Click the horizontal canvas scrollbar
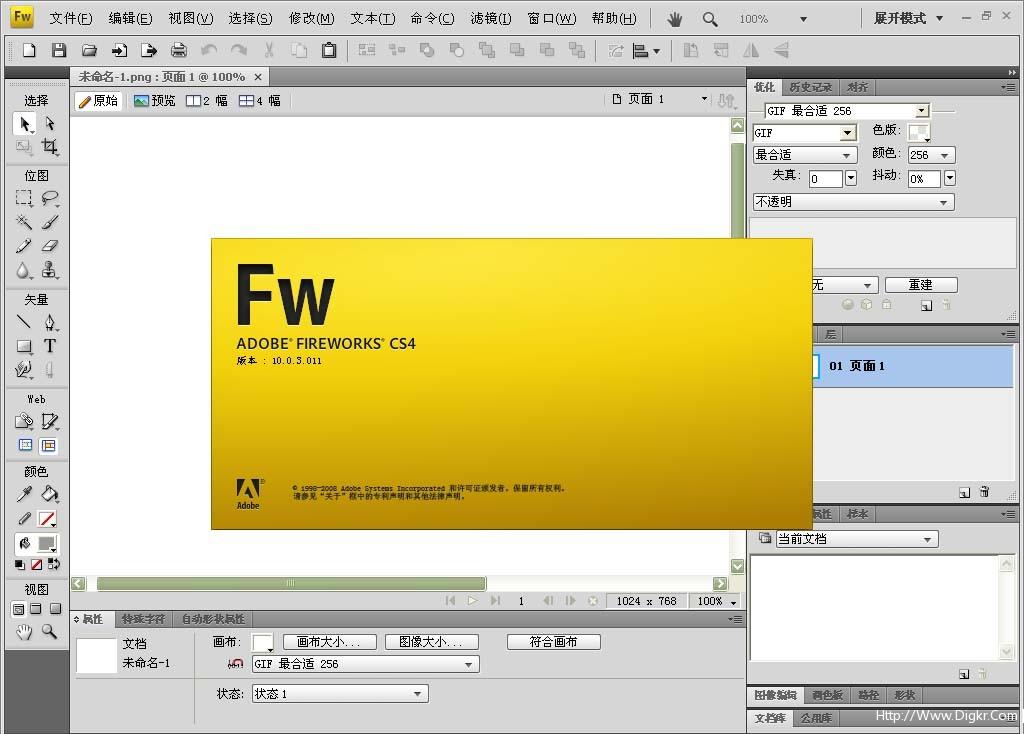 point(291,583)
